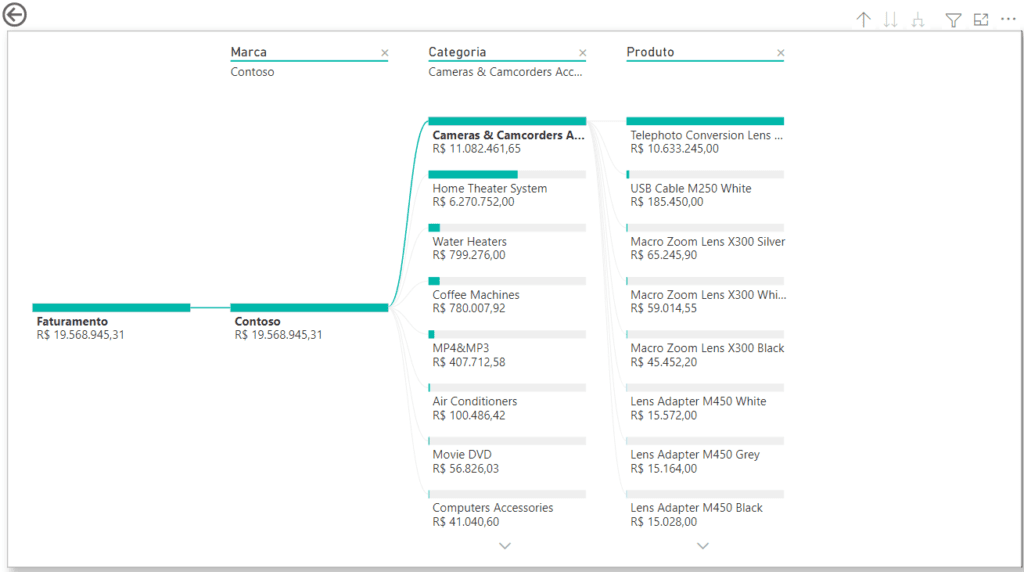
Task: Click the R$ 15.028,00 value
Action: point(664,522)
